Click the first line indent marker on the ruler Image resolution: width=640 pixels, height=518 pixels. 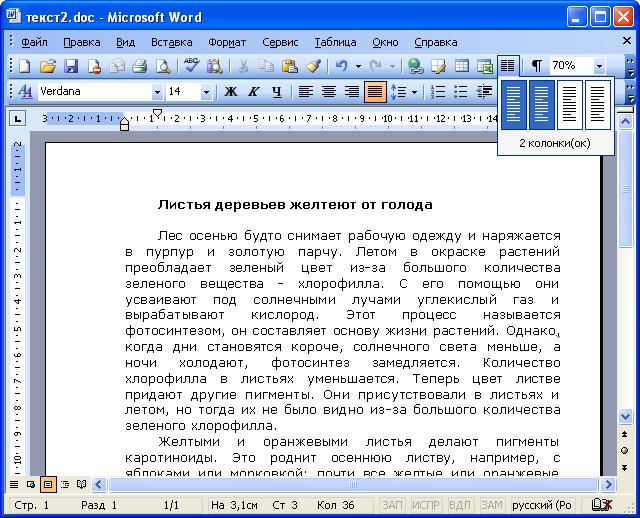pos(157,113)
